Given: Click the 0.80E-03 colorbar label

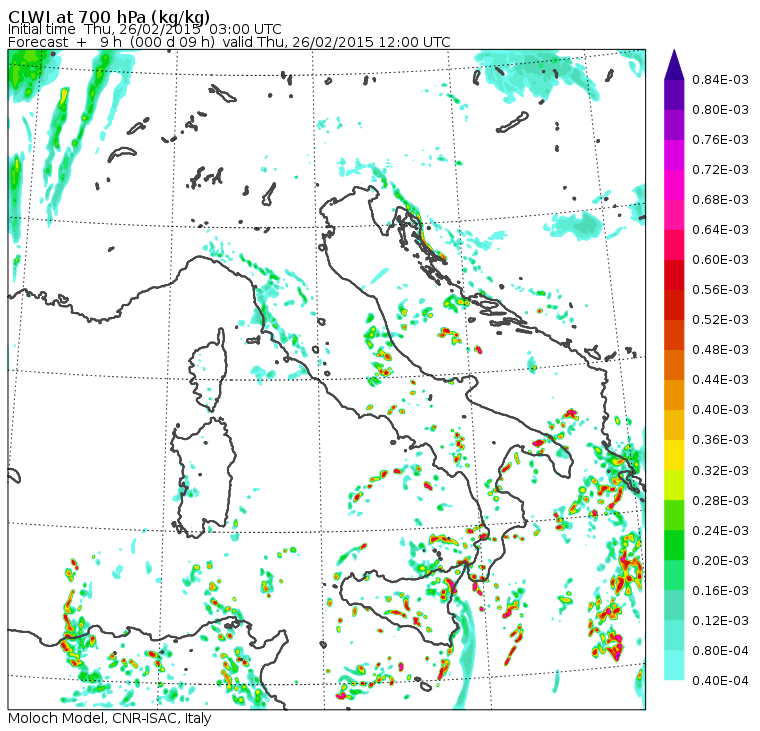Looking at the screenshot, I should point(720,110).
